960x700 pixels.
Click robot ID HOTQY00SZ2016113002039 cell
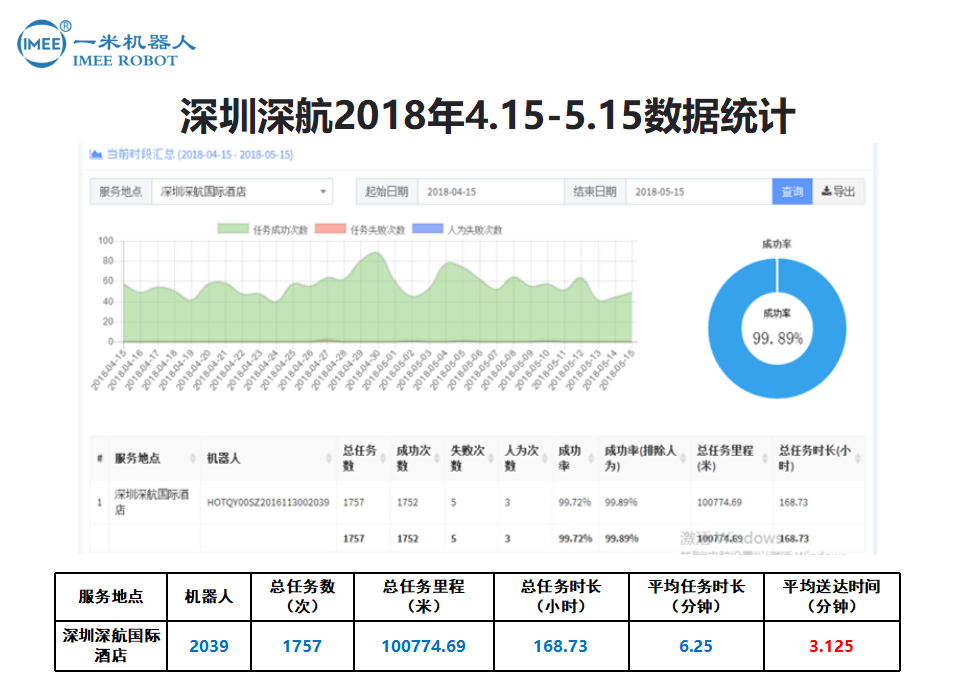(x=268, y=502)
